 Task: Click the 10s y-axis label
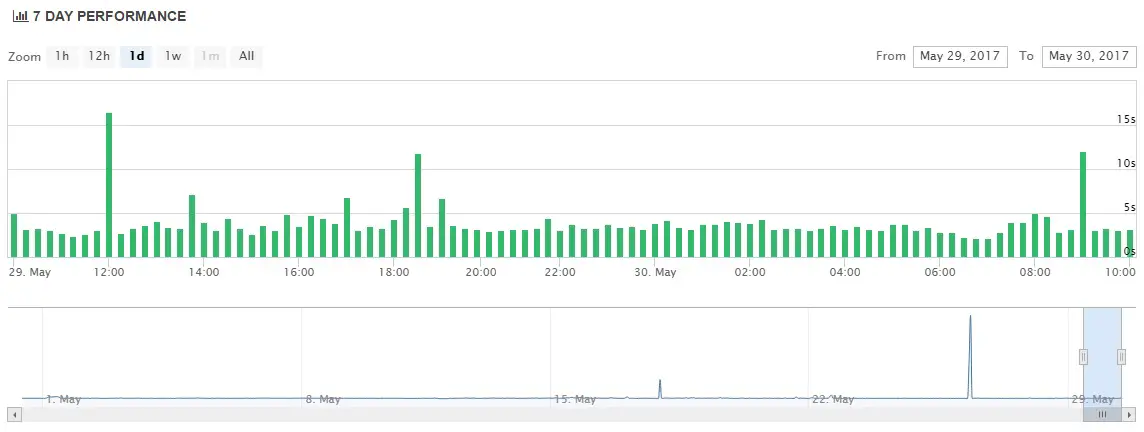tap(1126, 163)
